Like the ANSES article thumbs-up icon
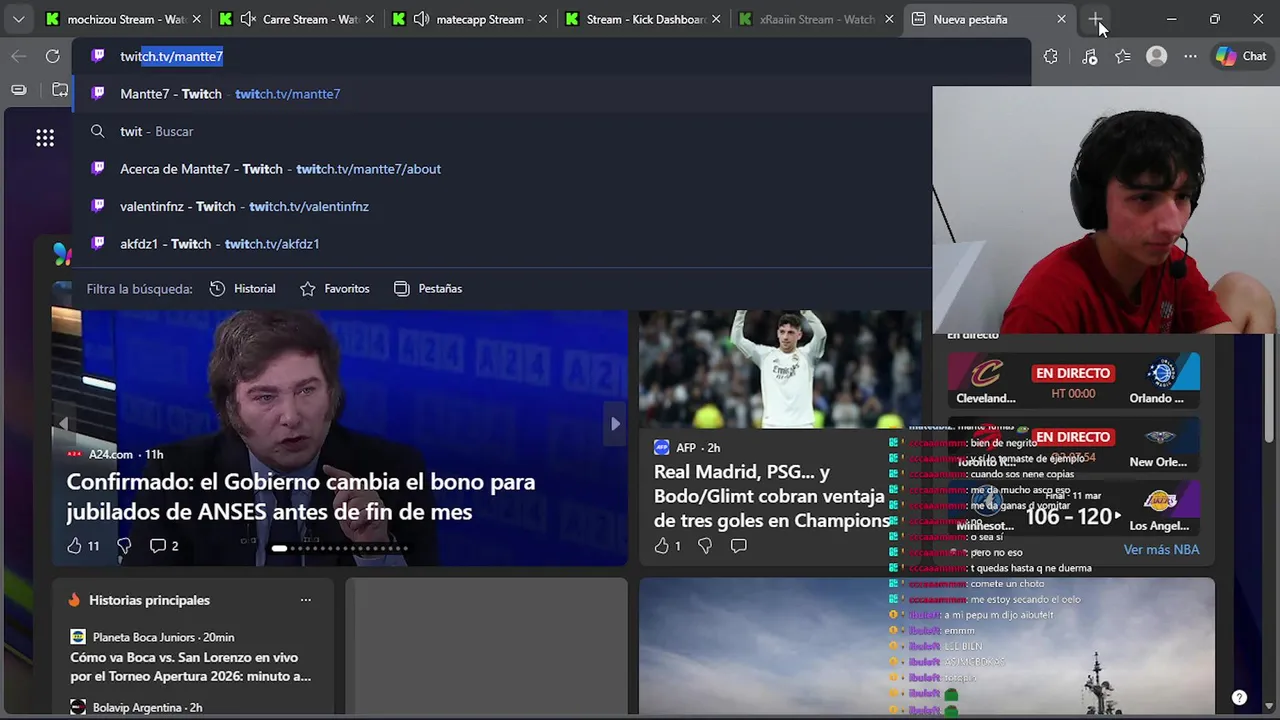The height and width of the screenshot is (720, 1280). (74, 545)
